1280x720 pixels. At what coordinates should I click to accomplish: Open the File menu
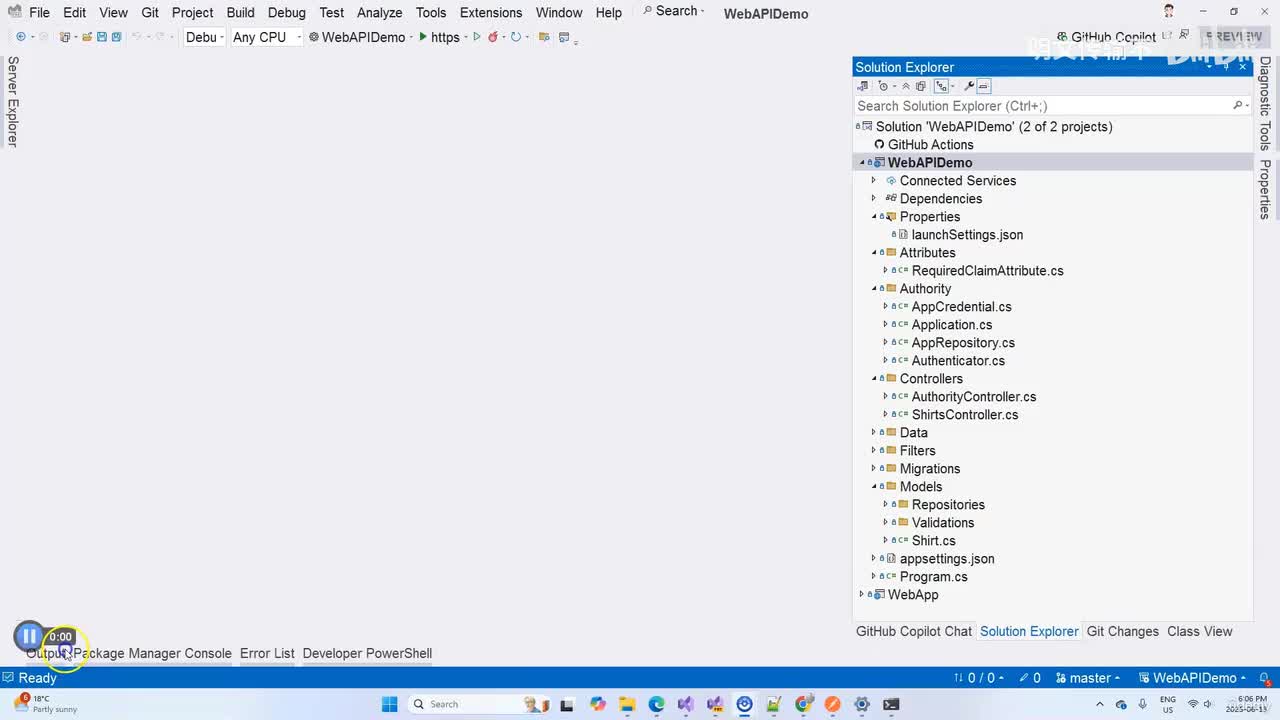39,13
